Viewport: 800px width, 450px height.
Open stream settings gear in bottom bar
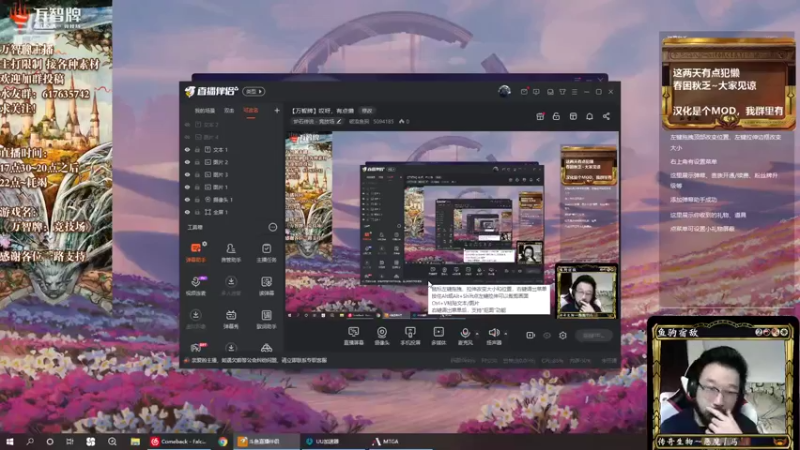pos(563,335)
